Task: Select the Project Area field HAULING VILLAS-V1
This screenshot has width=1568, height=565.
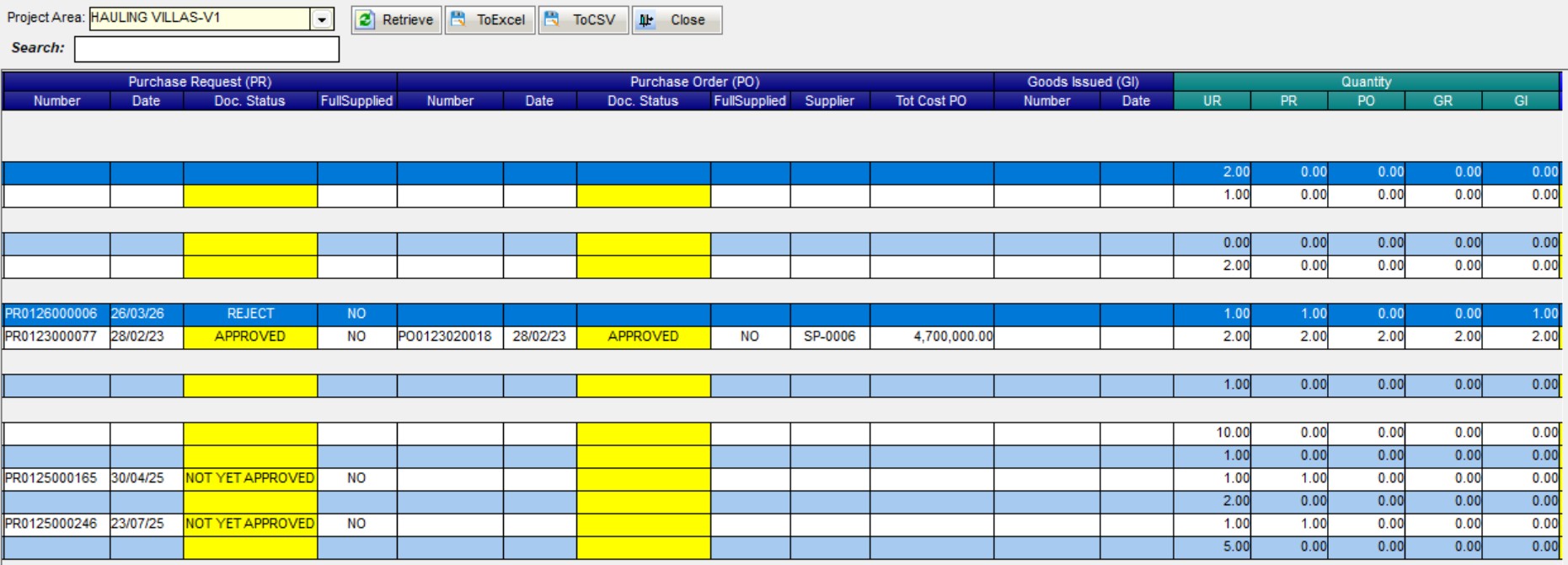Action: (x=200, y=19)
